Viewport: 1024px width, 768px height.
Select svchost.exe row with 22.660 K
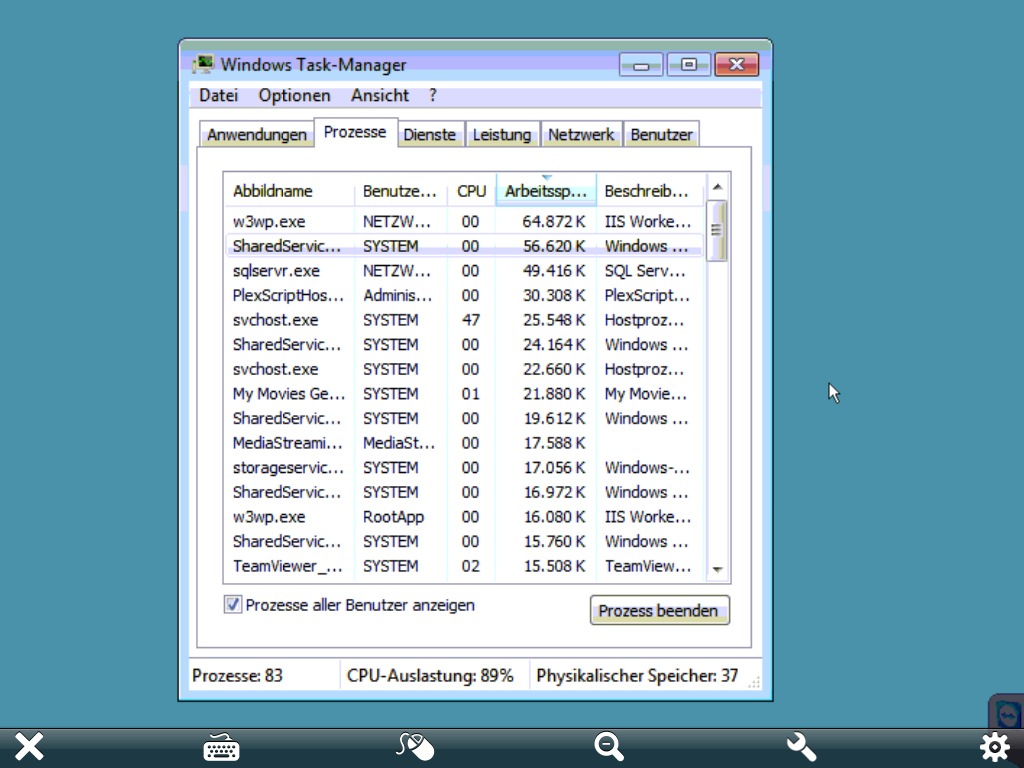(x=464, y=369)
